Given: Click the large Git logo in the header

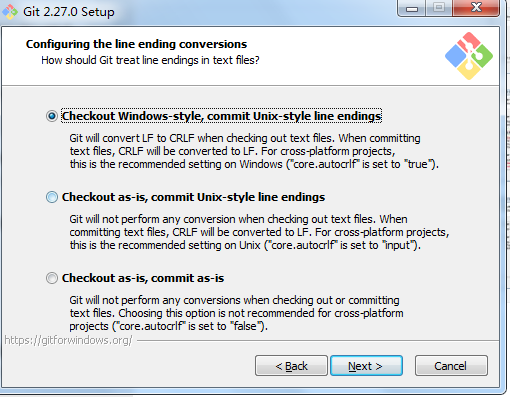Looking at the screenshot, I should (469, 56).
